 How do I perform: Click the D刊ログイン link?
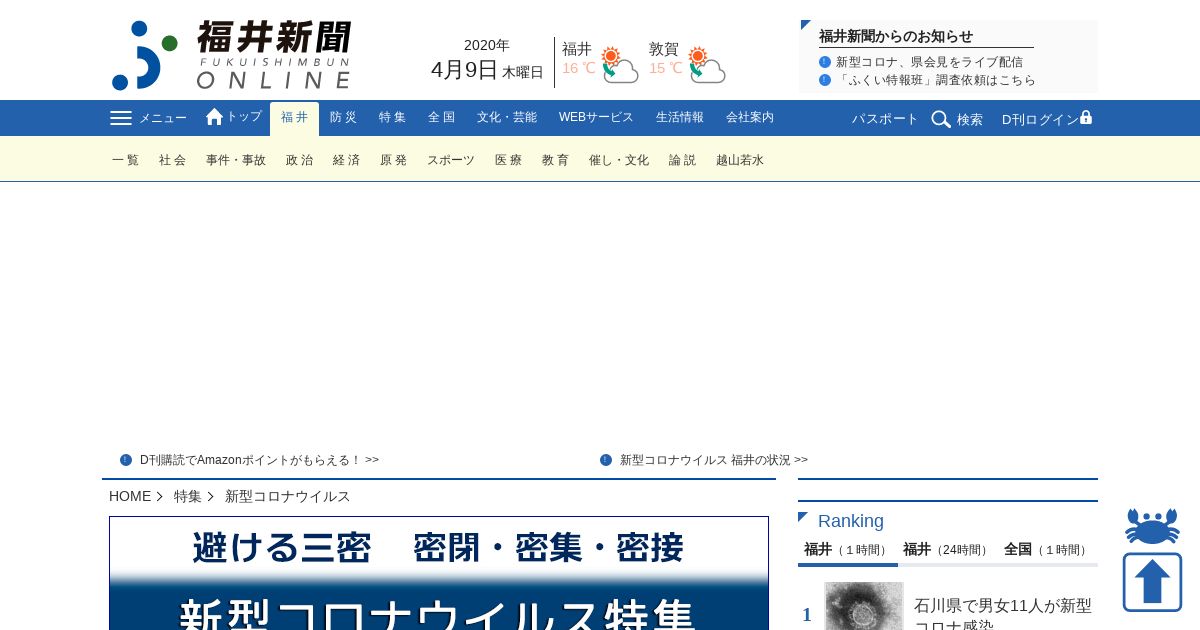click(x=1040, y=119)
